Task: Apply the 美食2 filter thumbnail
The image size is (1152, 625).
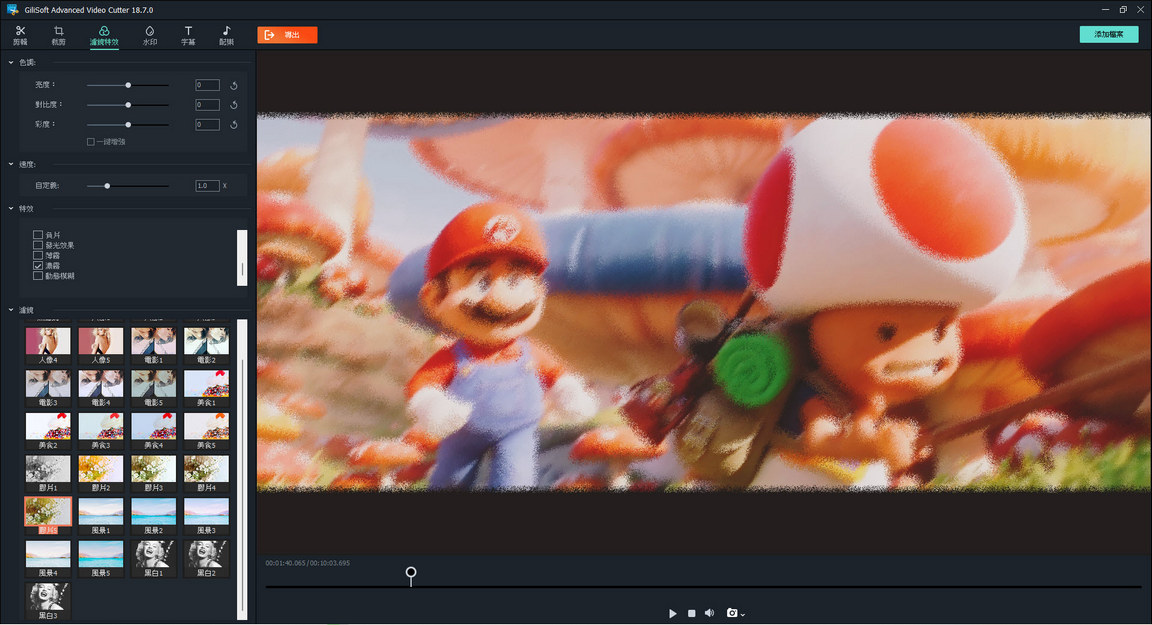Action: tap(48, 430)
